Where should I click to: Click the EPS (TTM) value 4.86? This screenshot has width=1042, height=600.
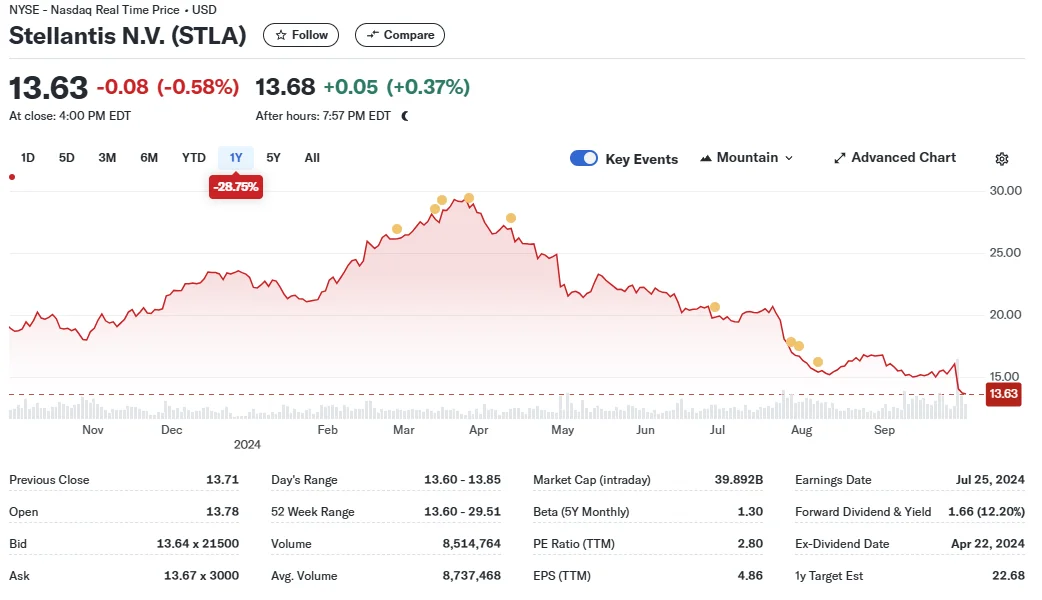[x=750, y=575]
